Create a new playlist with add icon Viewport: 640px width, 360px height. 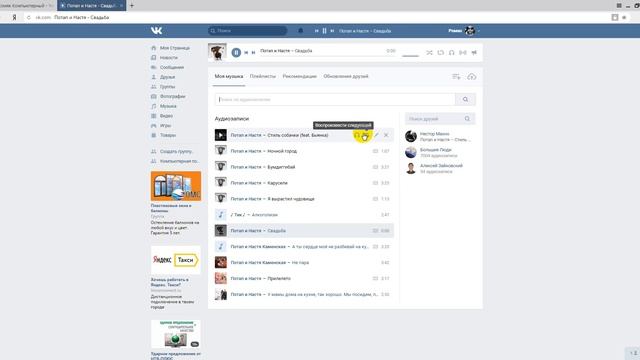coord(456,77)
